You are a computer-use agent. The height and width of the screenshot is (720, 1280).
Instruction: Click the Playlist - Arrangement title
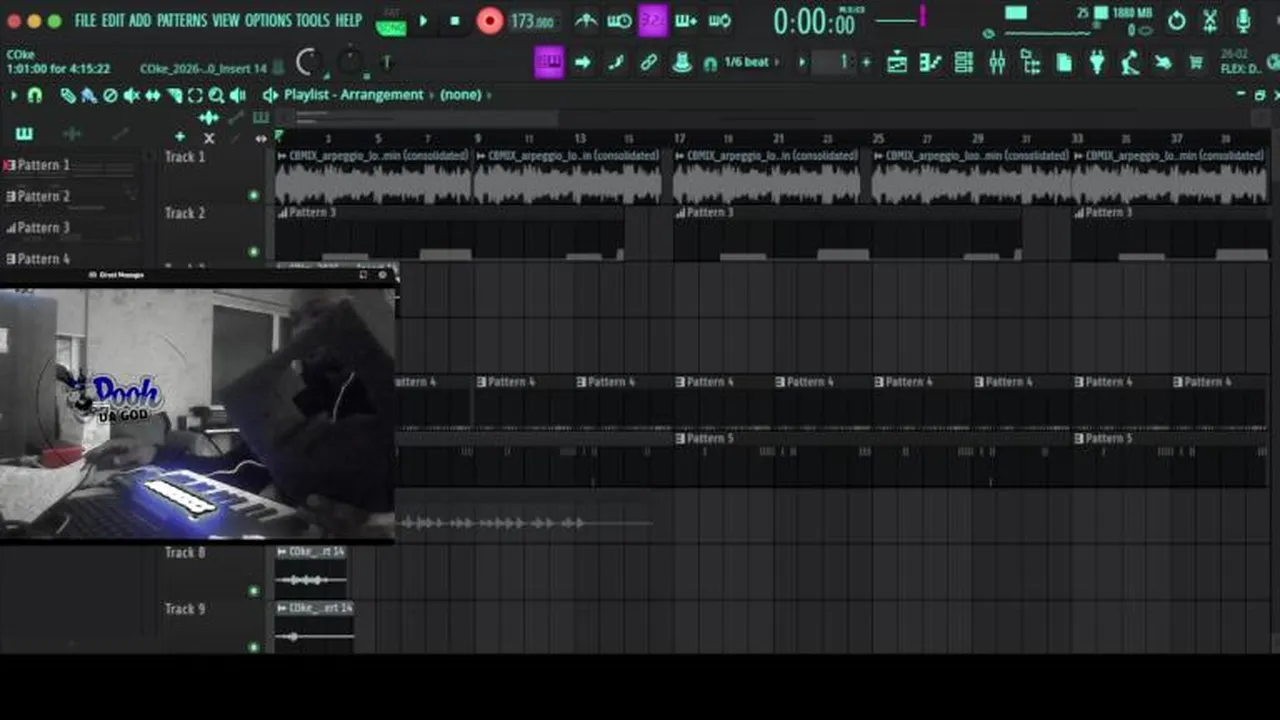click(x=354, y=95)
